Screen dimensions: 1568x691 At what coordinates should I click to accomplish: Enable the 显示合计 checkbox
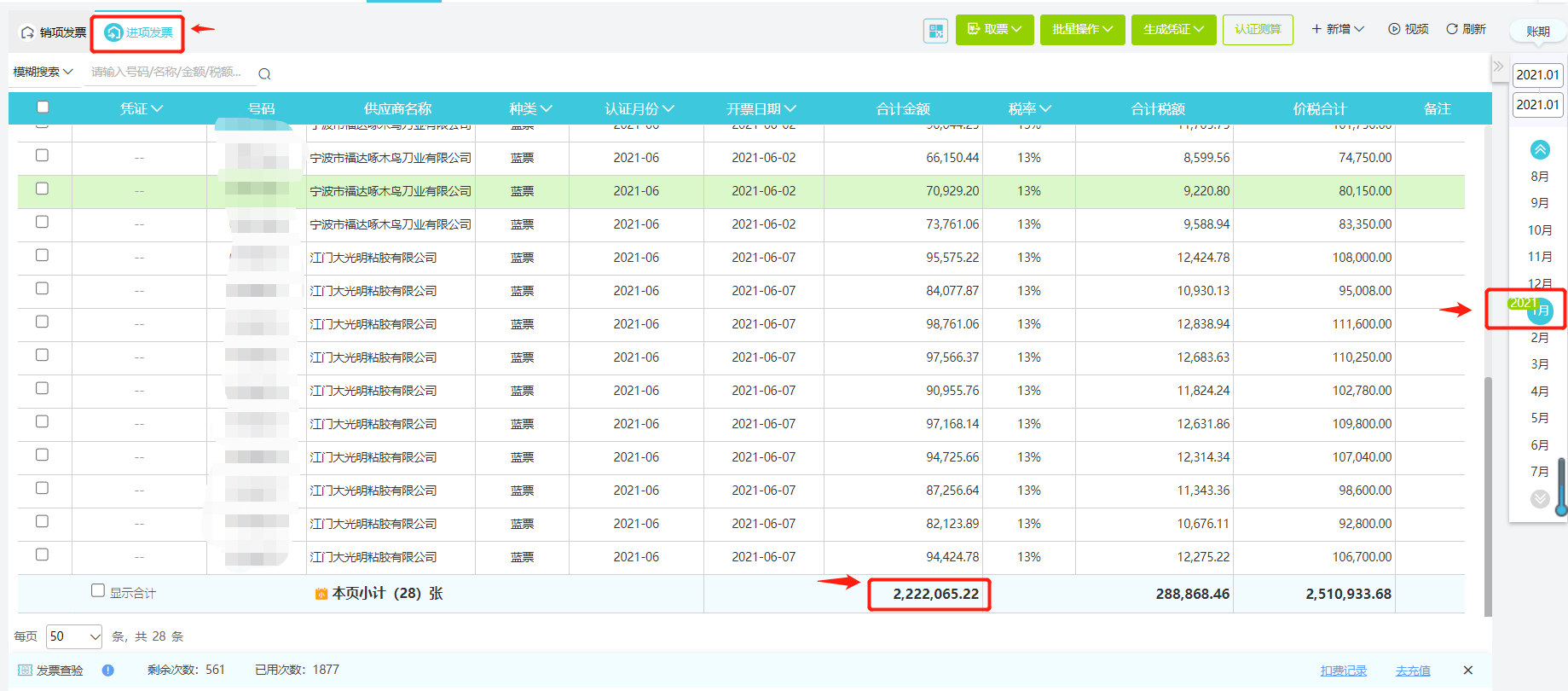(x=98, y=590)
